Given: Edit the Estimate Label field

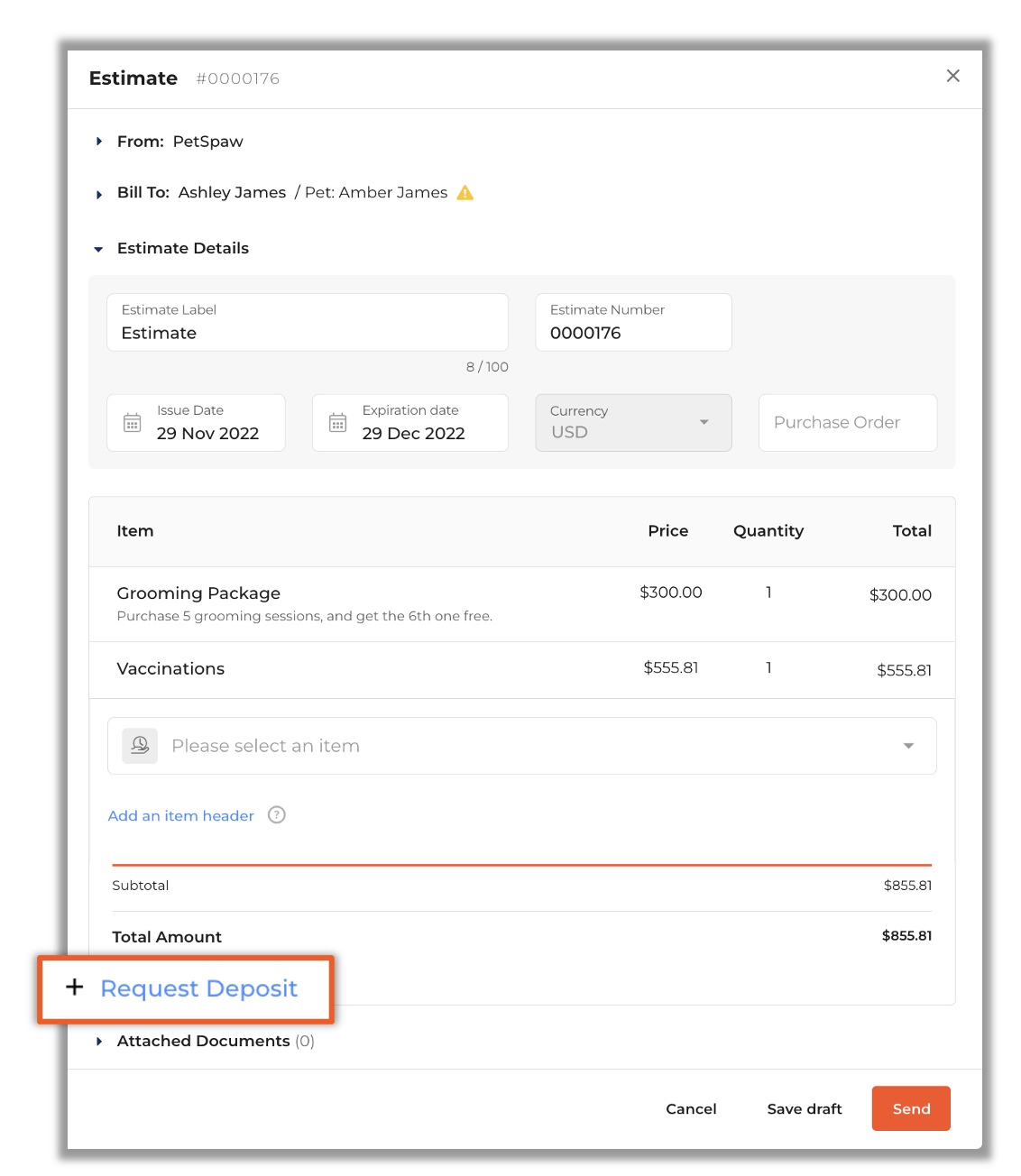Looking at the screenshot, I should coord(308,322).
